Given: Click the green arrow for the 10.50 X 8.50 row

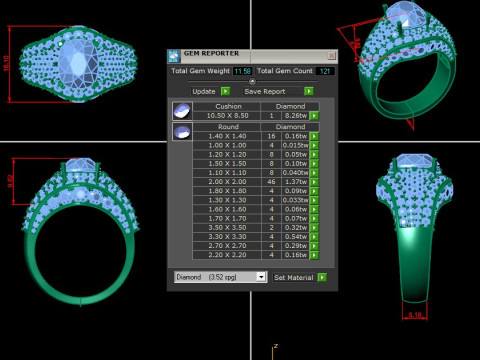Looking at the screenshot, I should 314,116.
